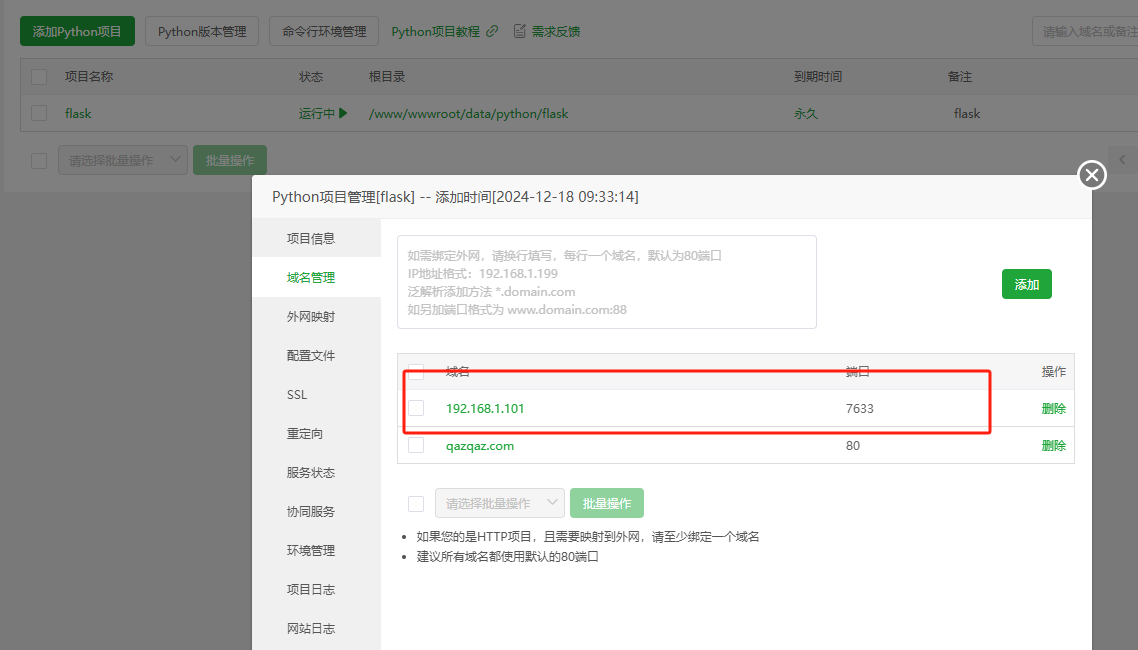
Task: Expand the background 请选择批量操作 dropdown
Action: pos(123,160)
